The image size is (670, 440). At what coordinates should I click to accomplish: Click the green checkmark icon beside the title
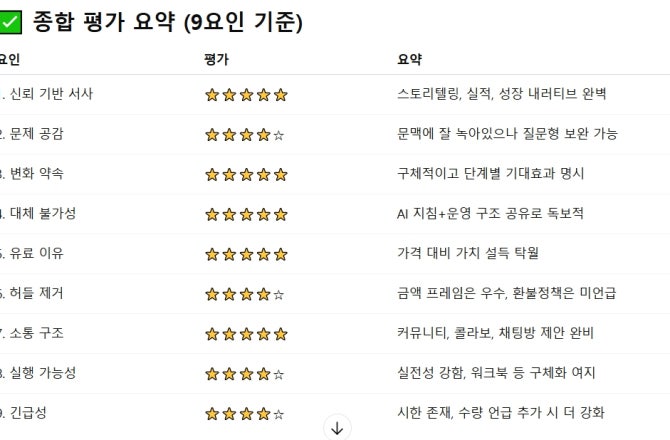point(10,22)
